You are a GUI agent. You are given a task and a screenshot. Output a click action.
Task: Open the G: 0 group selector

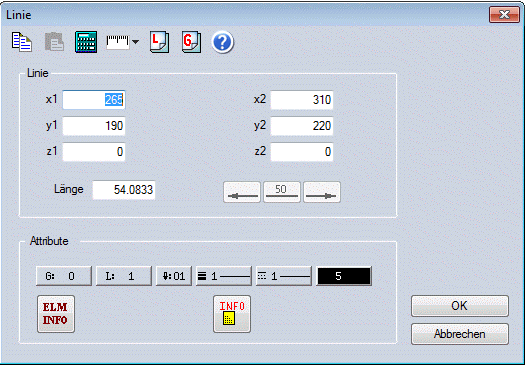pos(64,276)
